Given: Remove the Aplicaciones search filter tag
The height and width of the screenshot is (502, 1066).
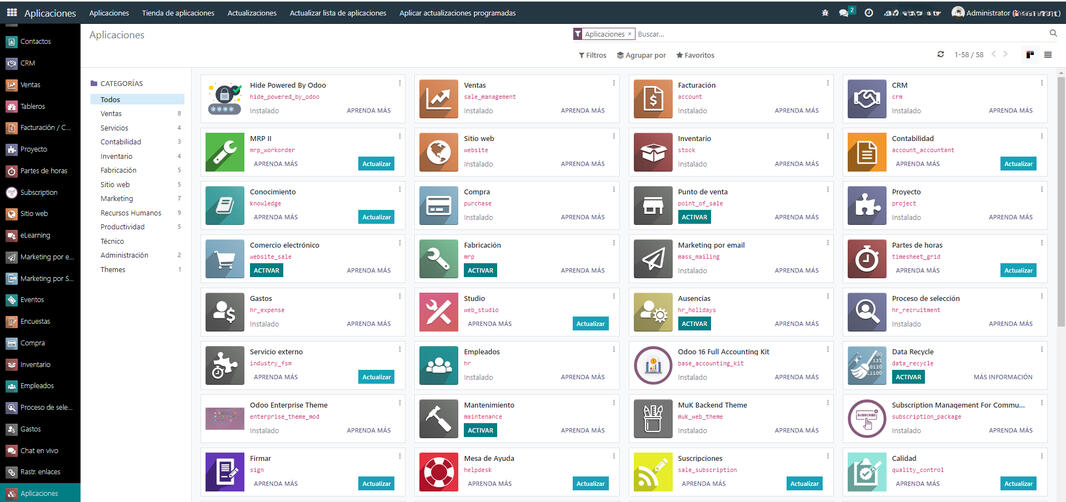Looking at the screenshot, I should (630, 33).
